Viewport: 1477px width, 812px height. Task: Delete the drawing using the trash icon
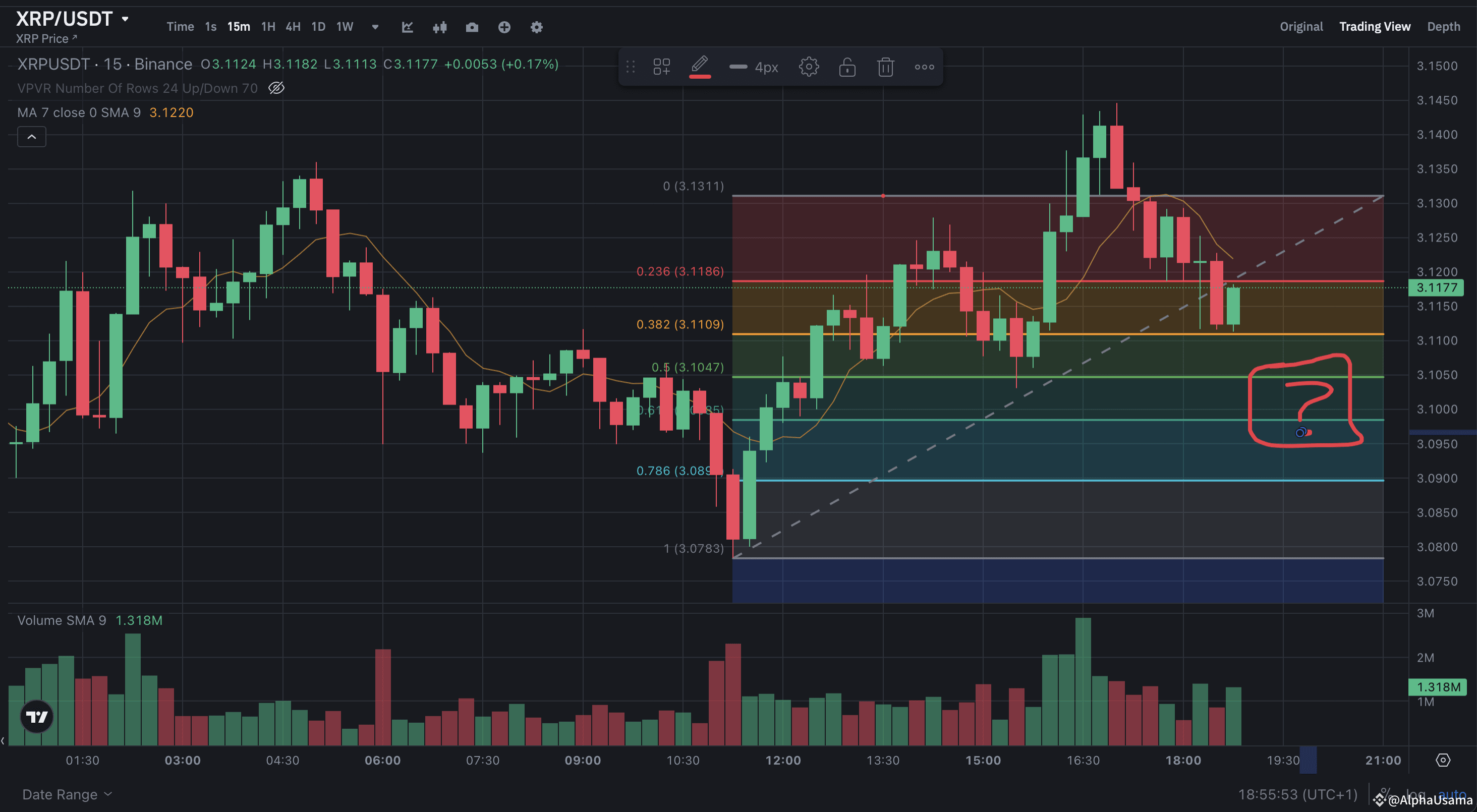pos(885,67)
